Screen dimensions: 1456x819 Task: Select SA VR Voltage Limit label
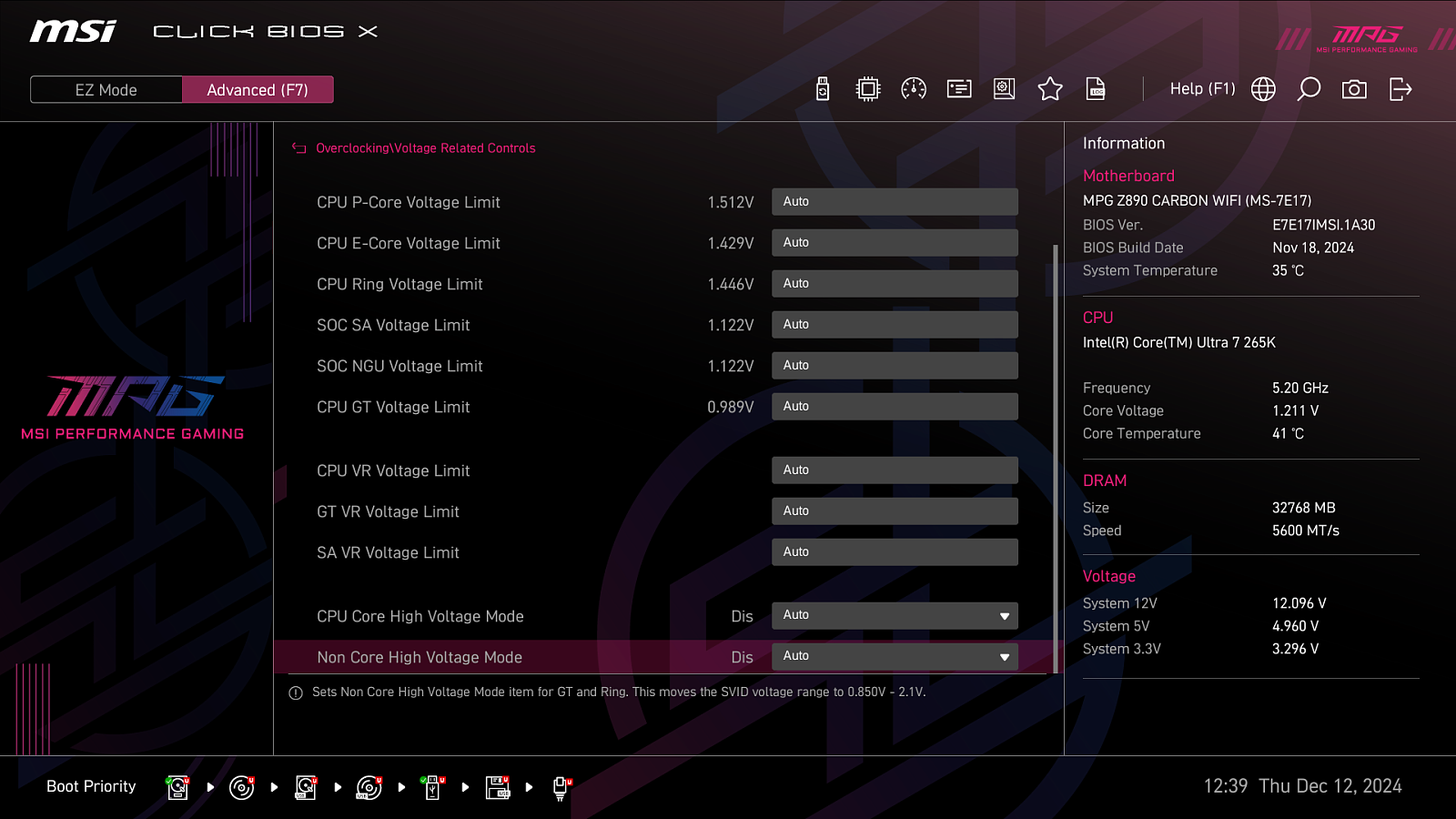[x=388, y=552]
